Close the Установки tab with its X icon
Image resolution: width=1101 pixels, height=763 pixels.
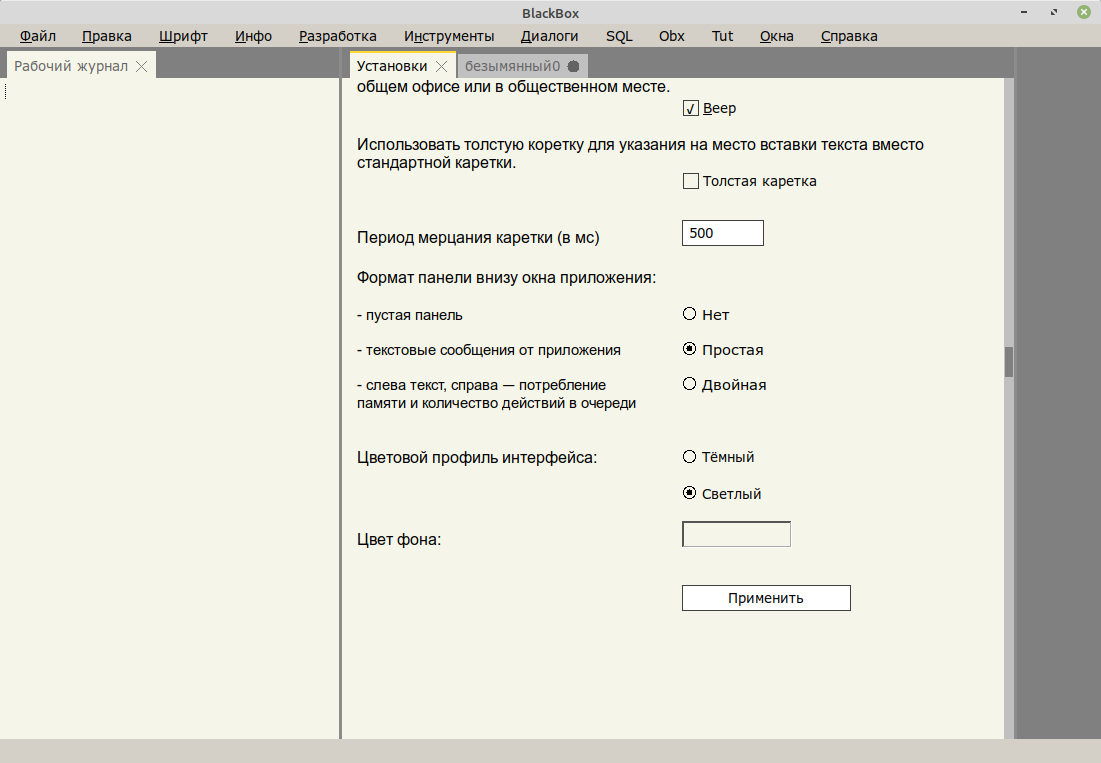[441, 66]
